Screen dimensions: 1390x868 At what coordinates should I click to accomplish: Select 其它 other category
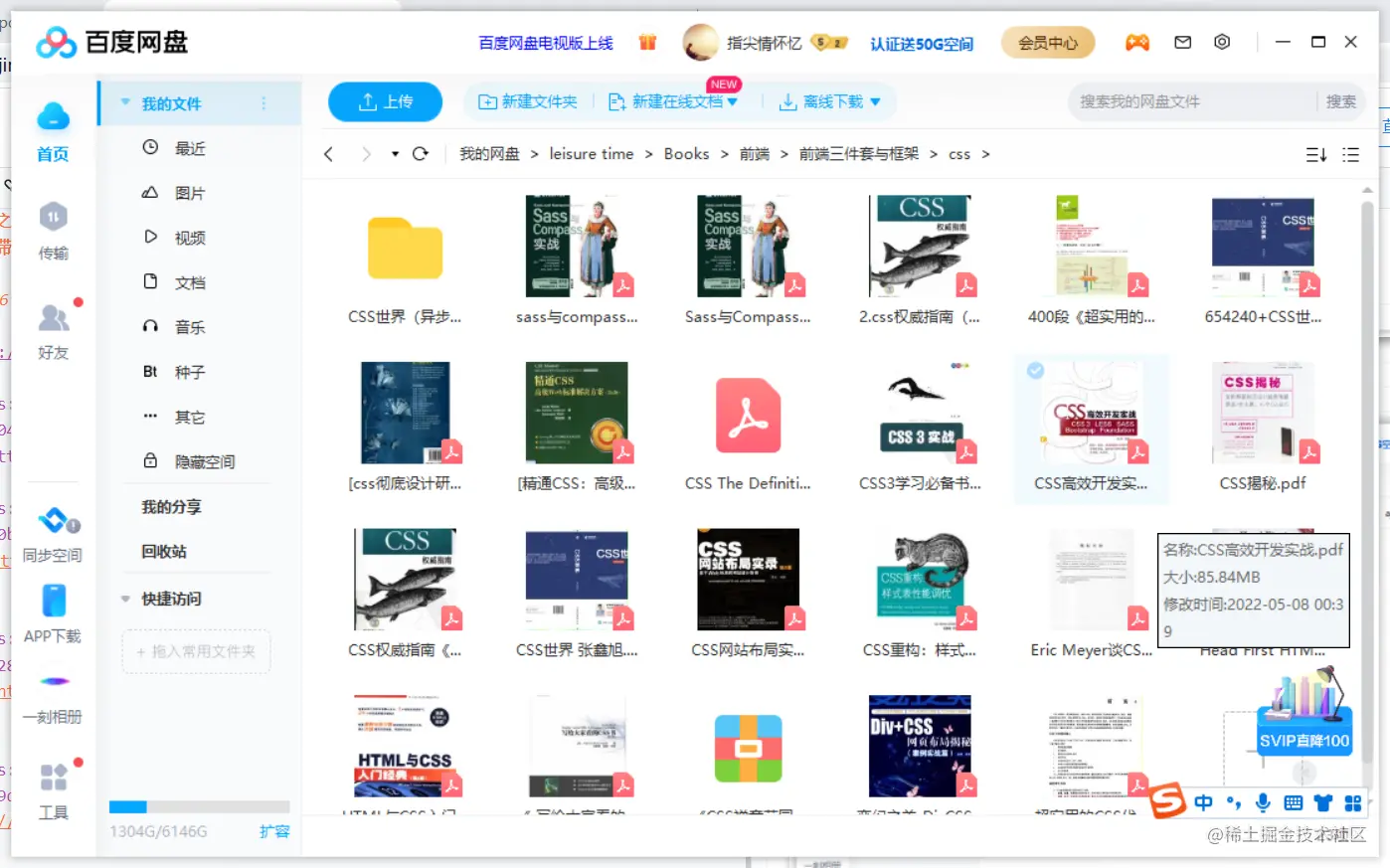189,417
